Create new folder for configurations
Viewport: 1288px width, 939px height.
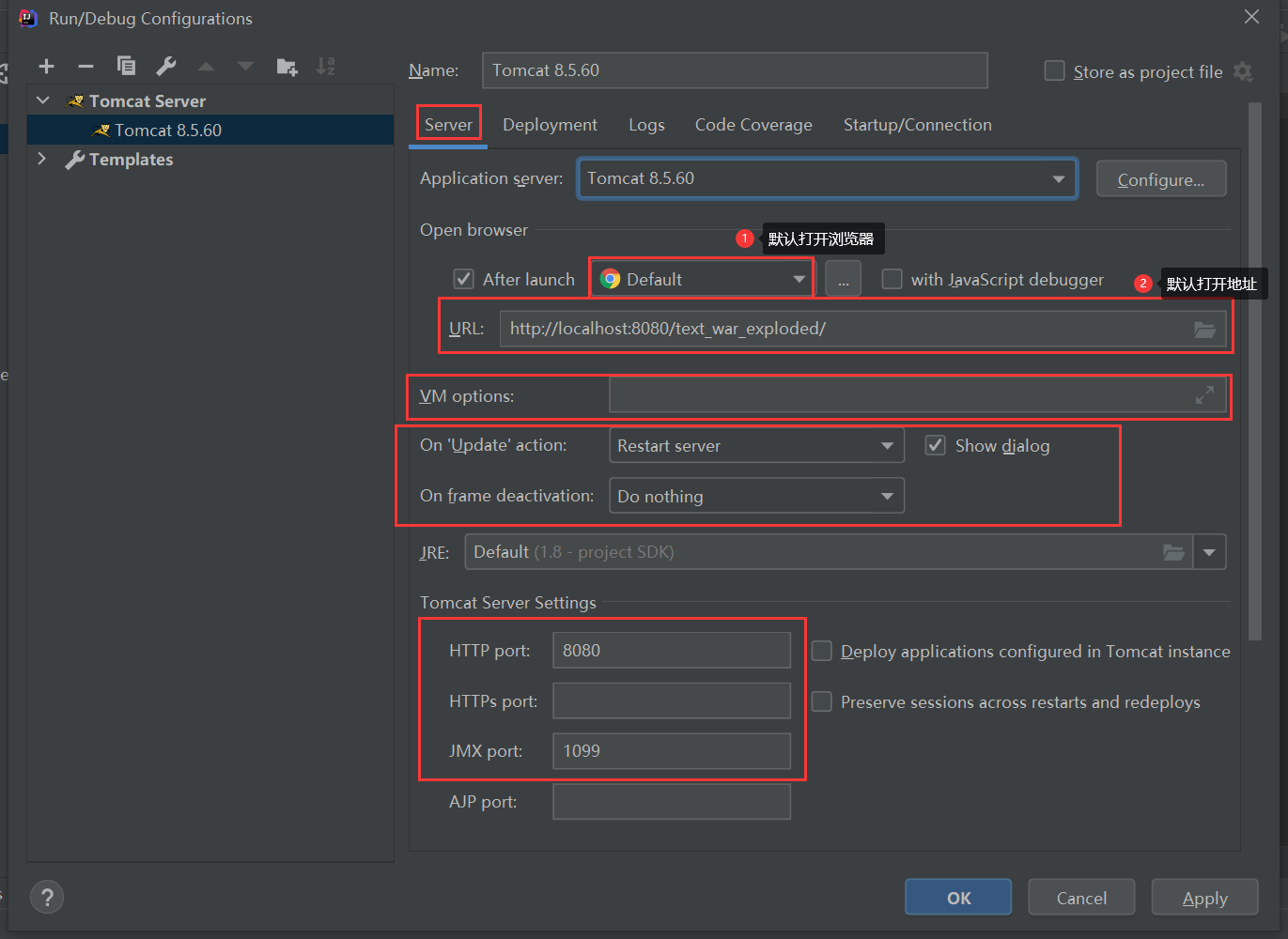pyautogui.click(x=287, y=66)
